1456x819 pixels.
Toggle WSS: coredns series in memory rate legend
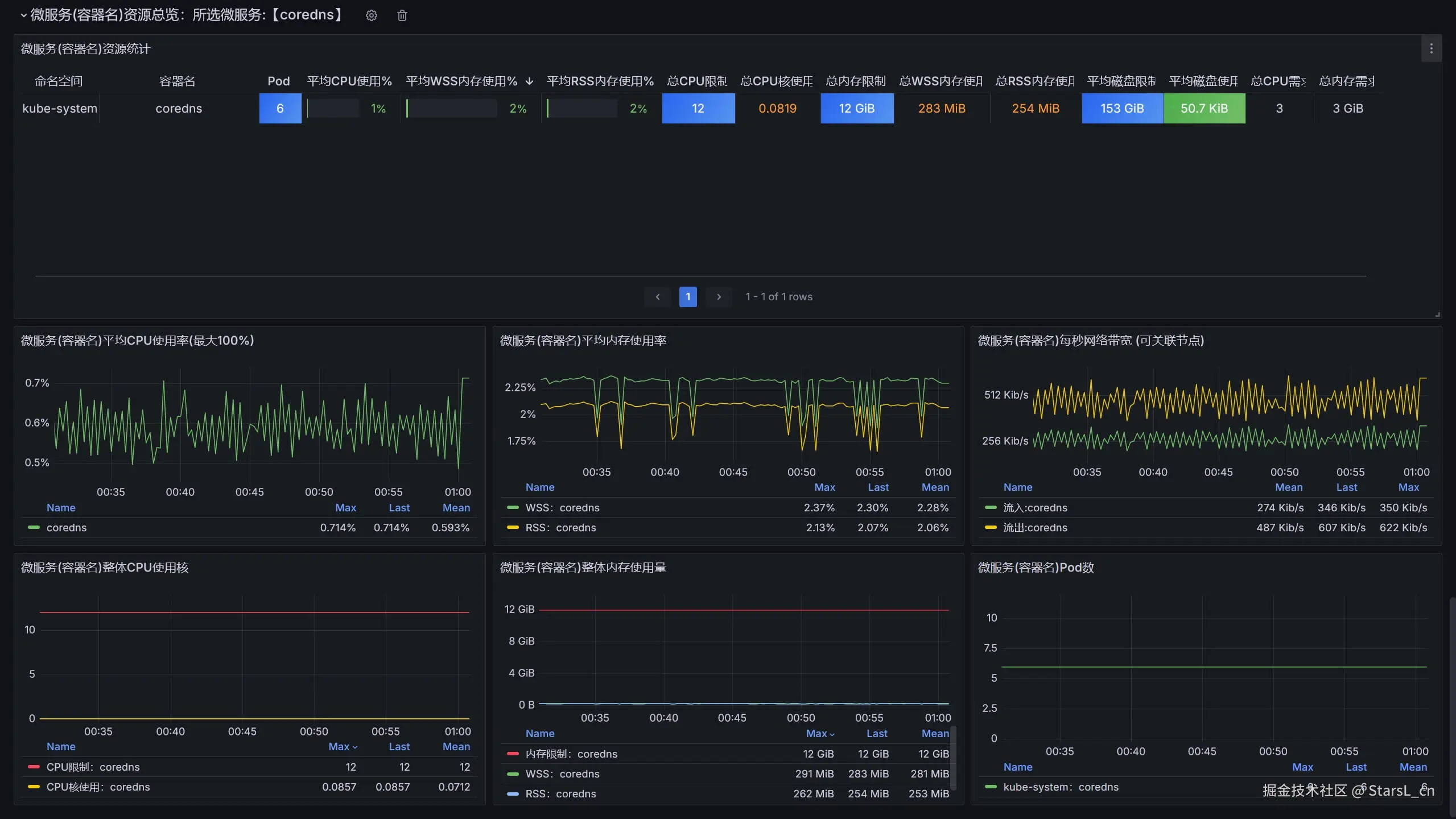(562, 508)
